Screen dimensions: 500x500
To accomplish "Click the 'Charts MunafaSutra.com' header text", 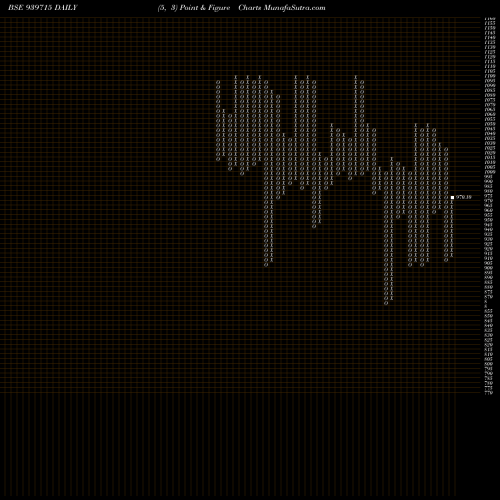I will (x=282, y=8).
